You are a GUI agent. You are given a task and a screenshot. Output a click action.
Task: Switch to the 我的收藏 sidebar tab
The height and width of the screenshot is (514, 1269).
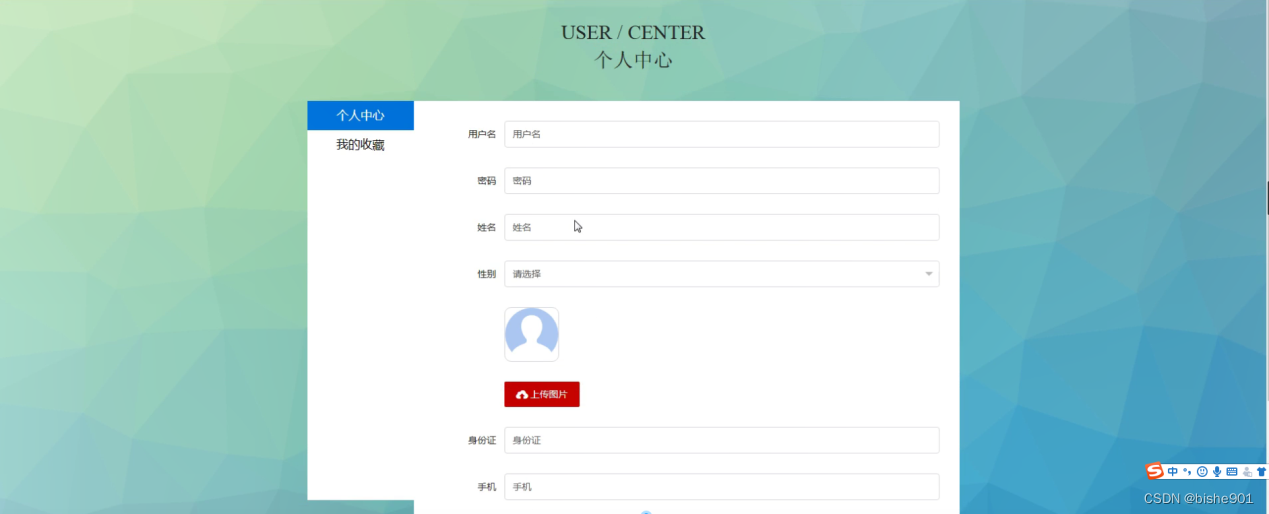(x=360, y=145)
